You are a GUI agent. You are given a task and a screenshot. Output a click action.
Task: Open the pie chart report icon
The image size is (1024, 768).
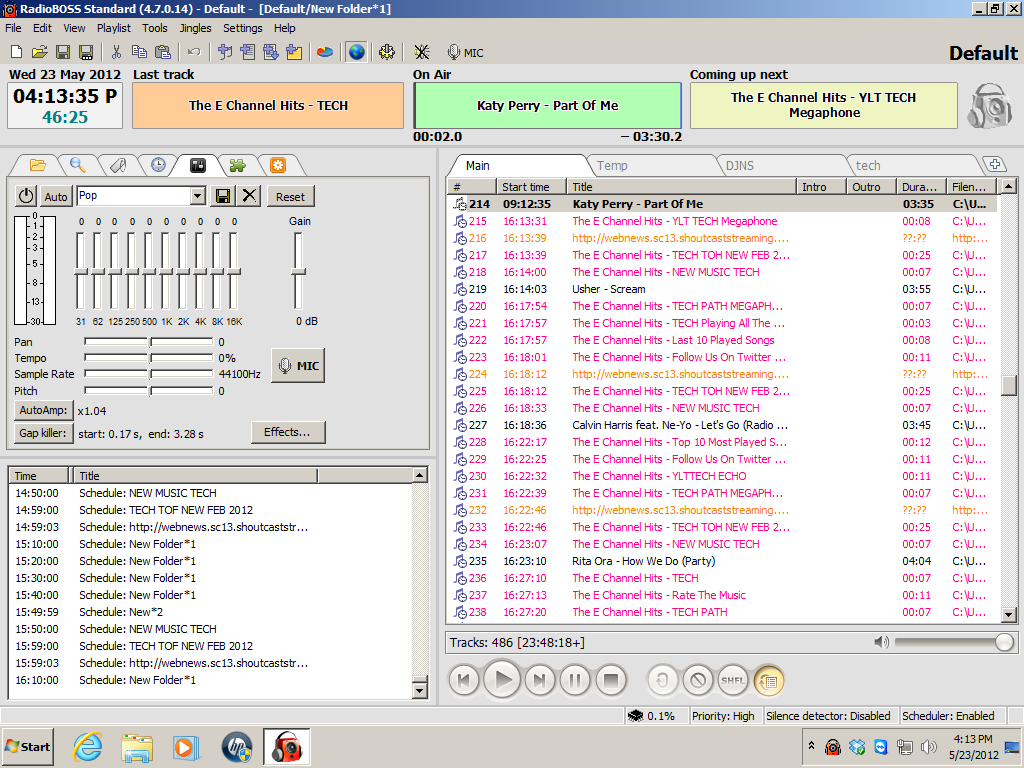[325, 52]
